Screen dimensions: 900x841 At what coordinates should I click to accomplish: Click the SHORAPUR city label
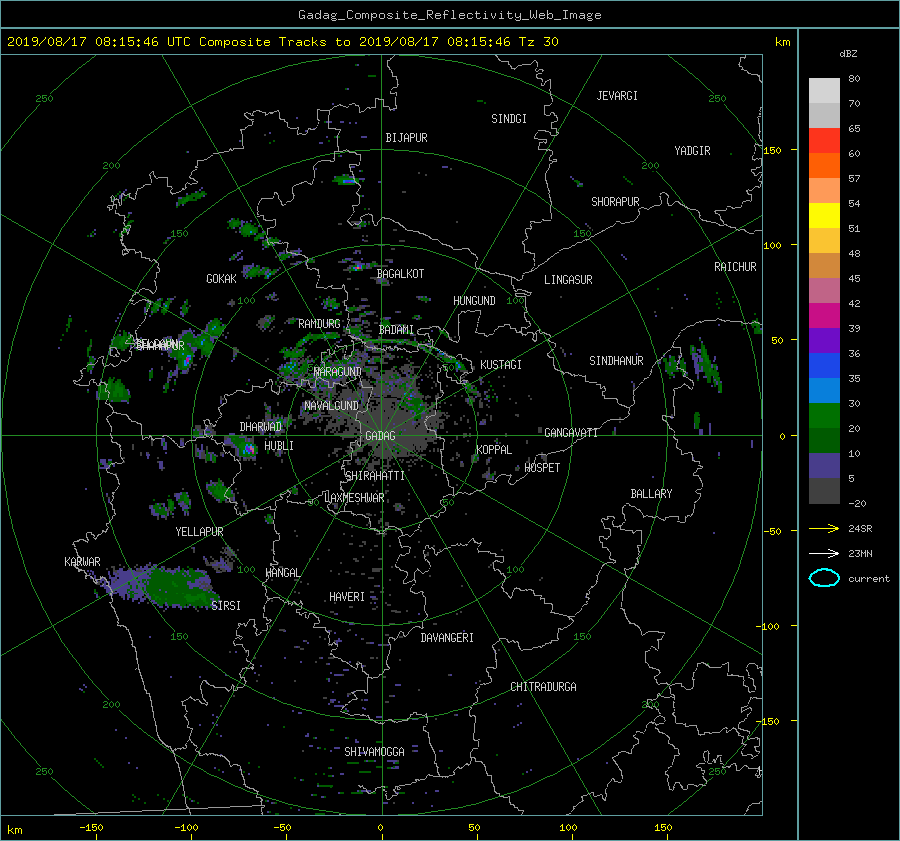coord(615,202)
